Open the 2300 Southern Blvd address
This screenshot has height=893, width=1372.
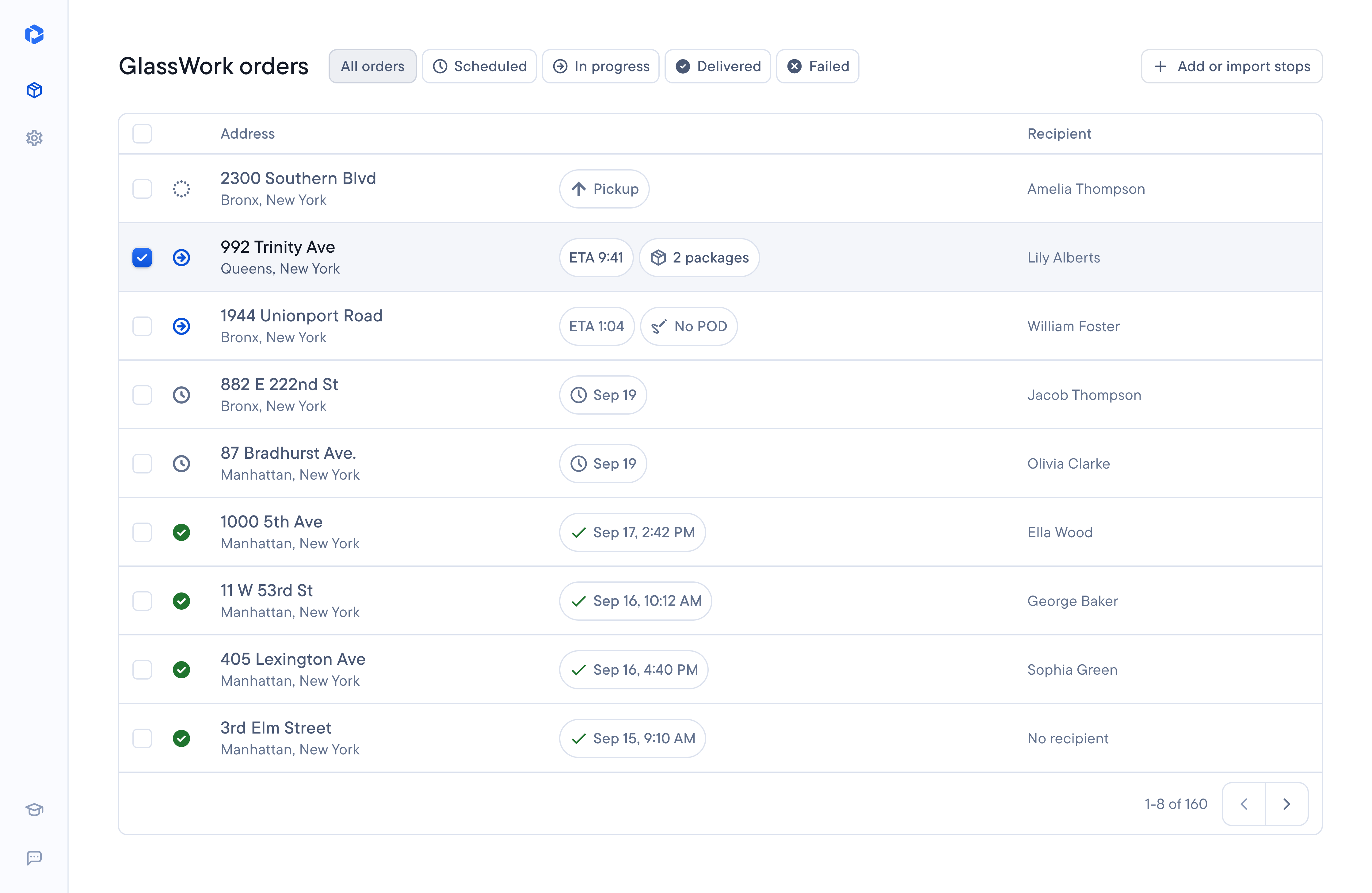298,178
